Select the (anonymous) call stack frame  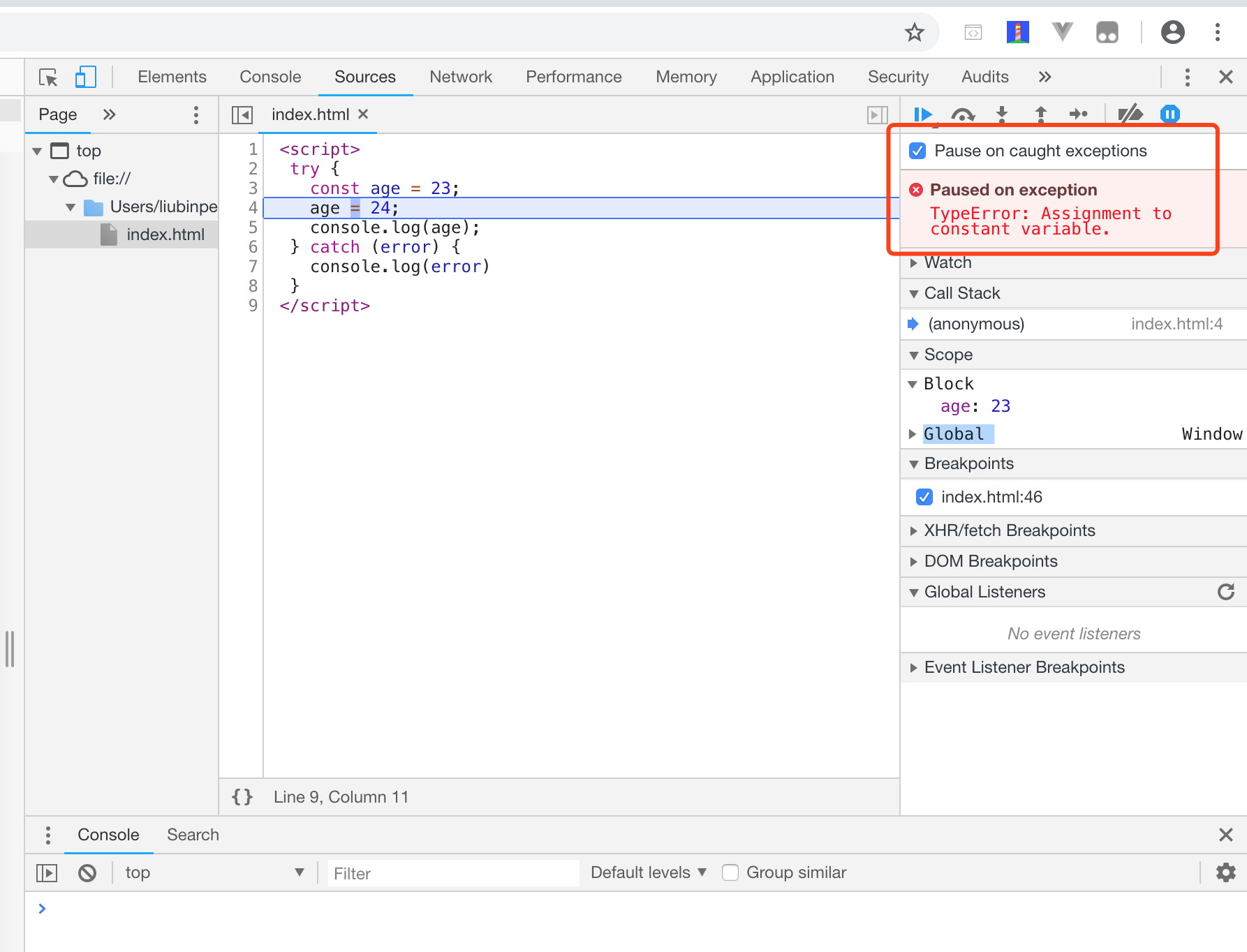[x=1073, y=324]
